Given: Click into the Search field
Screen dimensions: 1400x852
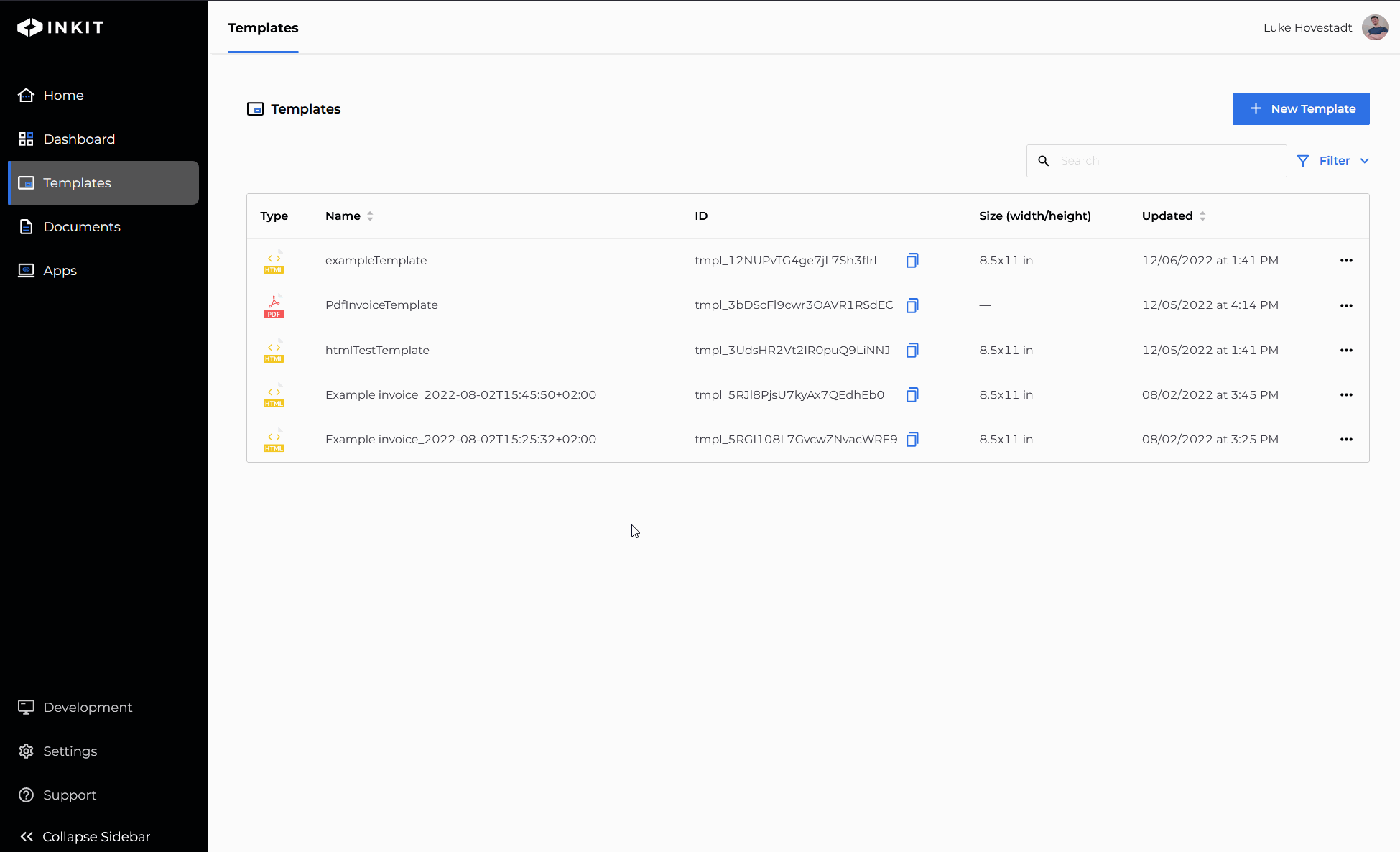Looking at the screenshot, I should click(1167, 161).
